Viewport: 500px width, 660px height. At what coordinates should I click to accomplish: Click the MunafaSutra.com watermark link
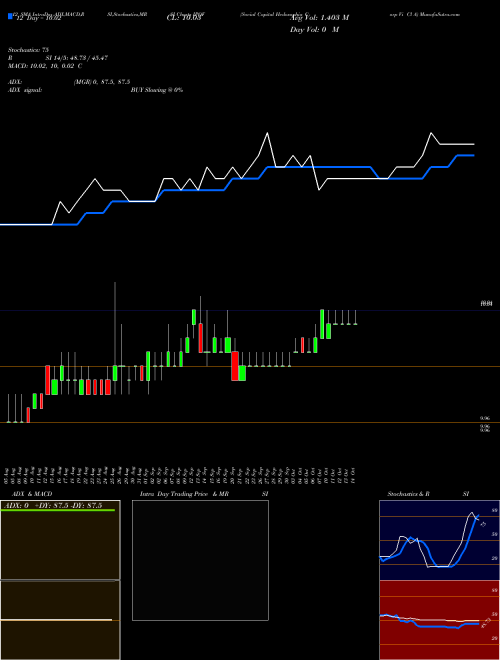point(440,14)
